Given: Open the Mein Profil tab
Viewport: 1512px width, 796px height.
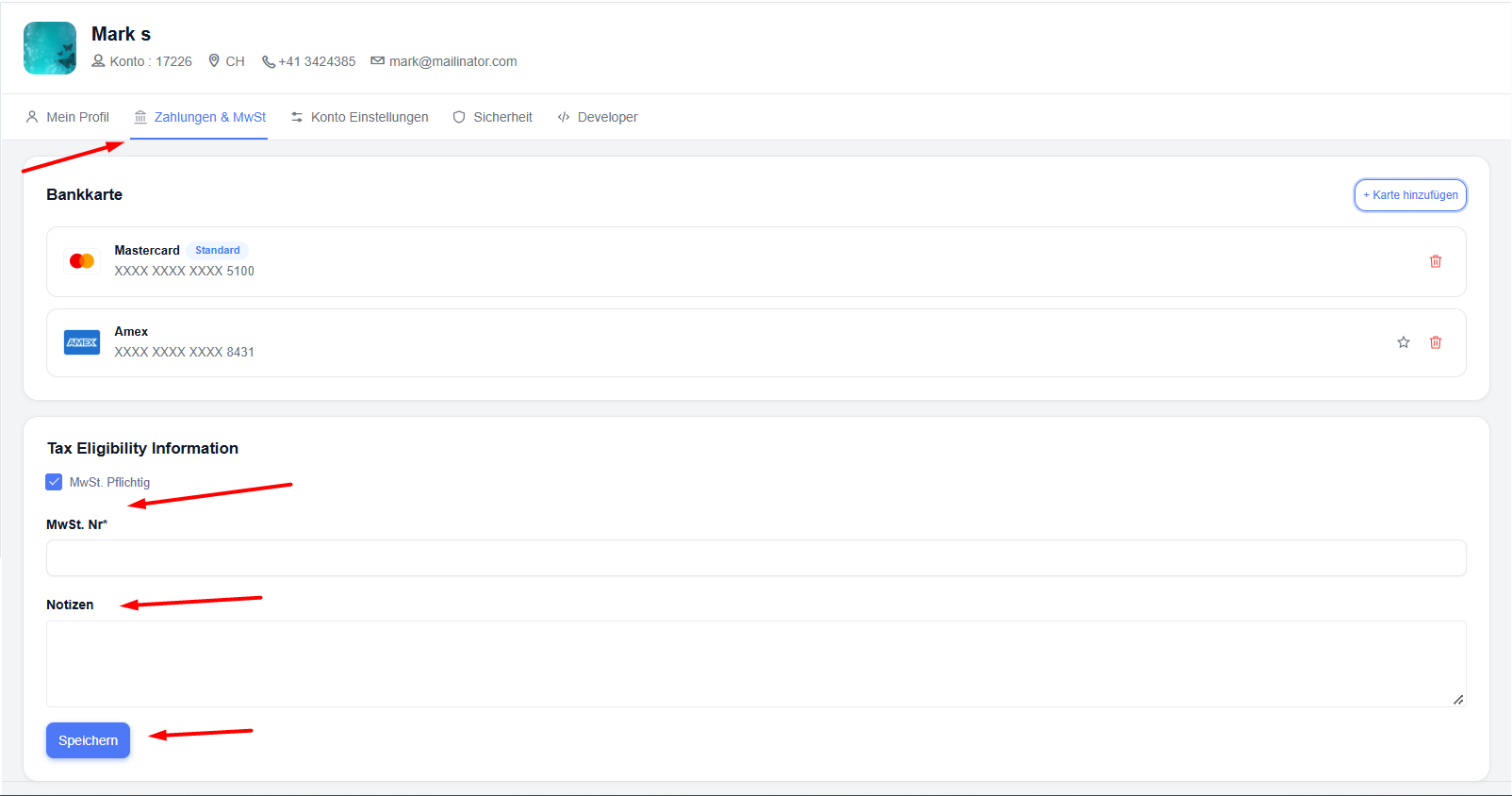Looking at the screenshot, I should pyautogui.click(x=68, y=117).
